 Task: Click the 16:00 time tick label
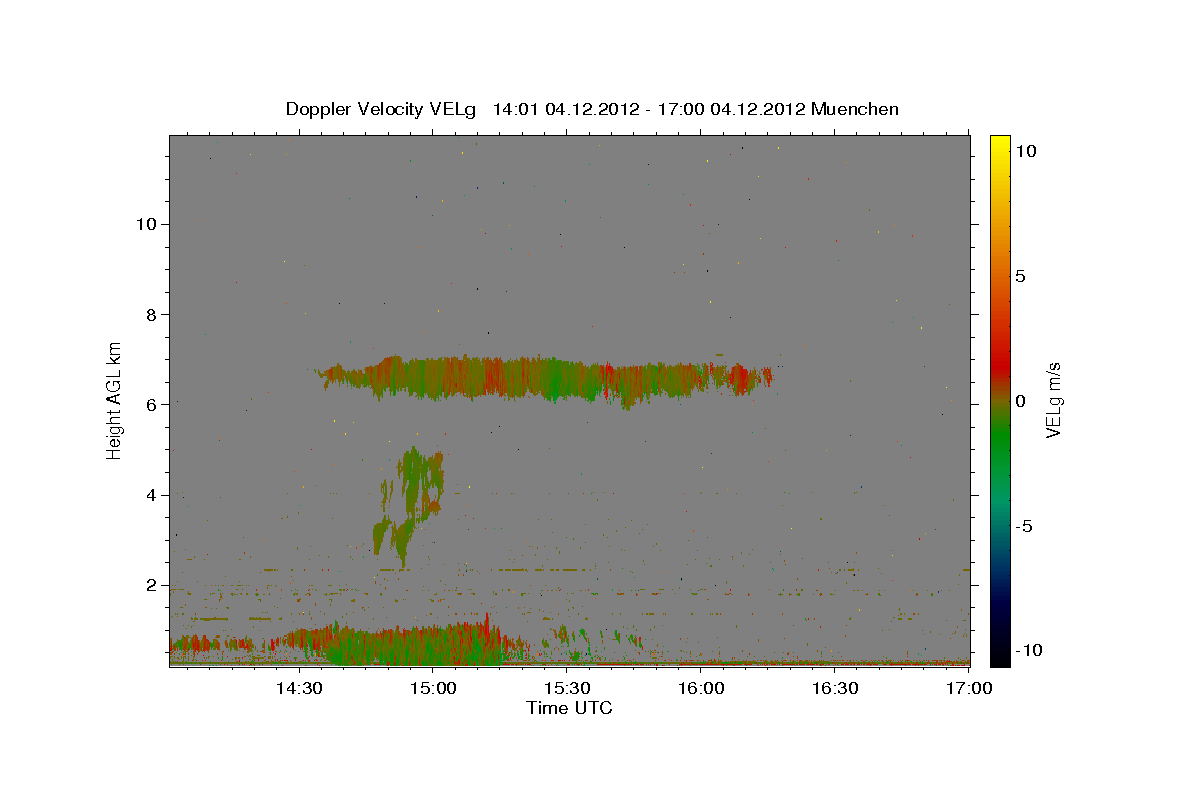[701, 688]
